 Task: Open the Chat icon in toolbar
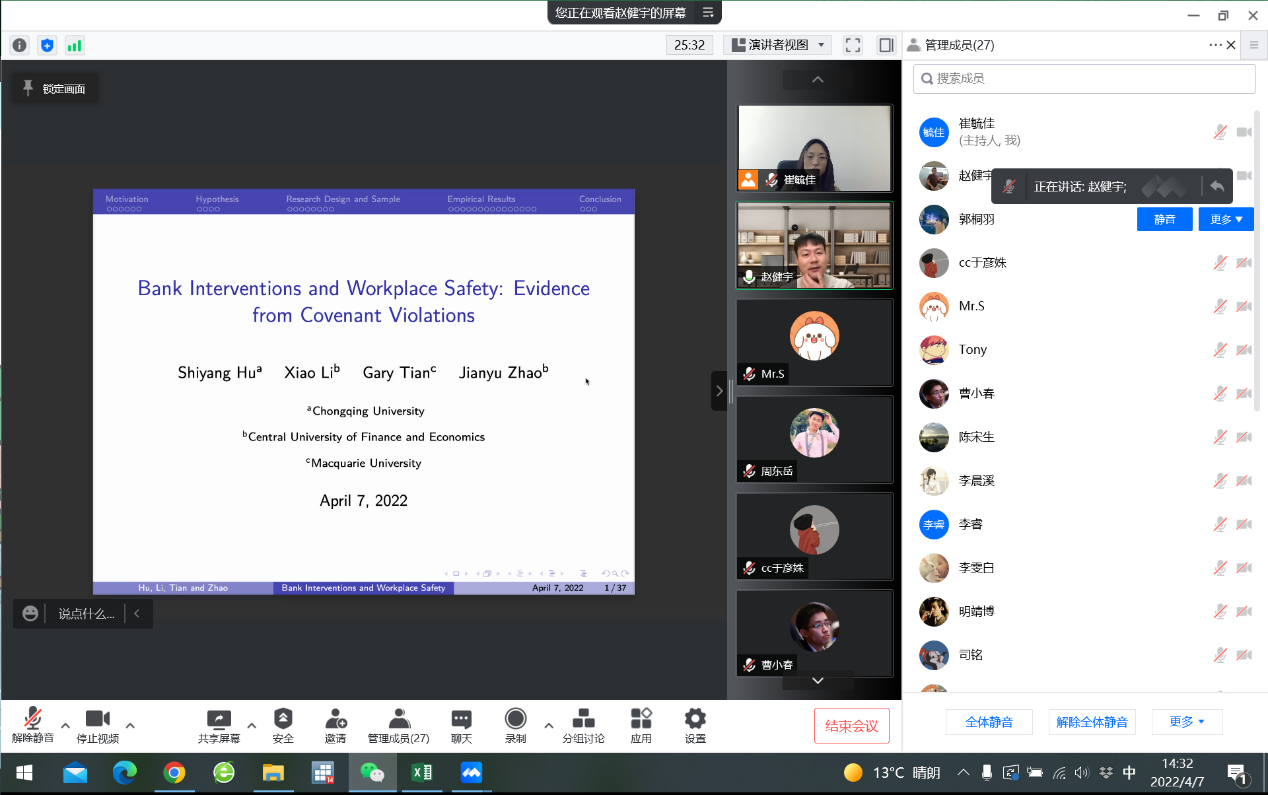[x=461, y=719]
